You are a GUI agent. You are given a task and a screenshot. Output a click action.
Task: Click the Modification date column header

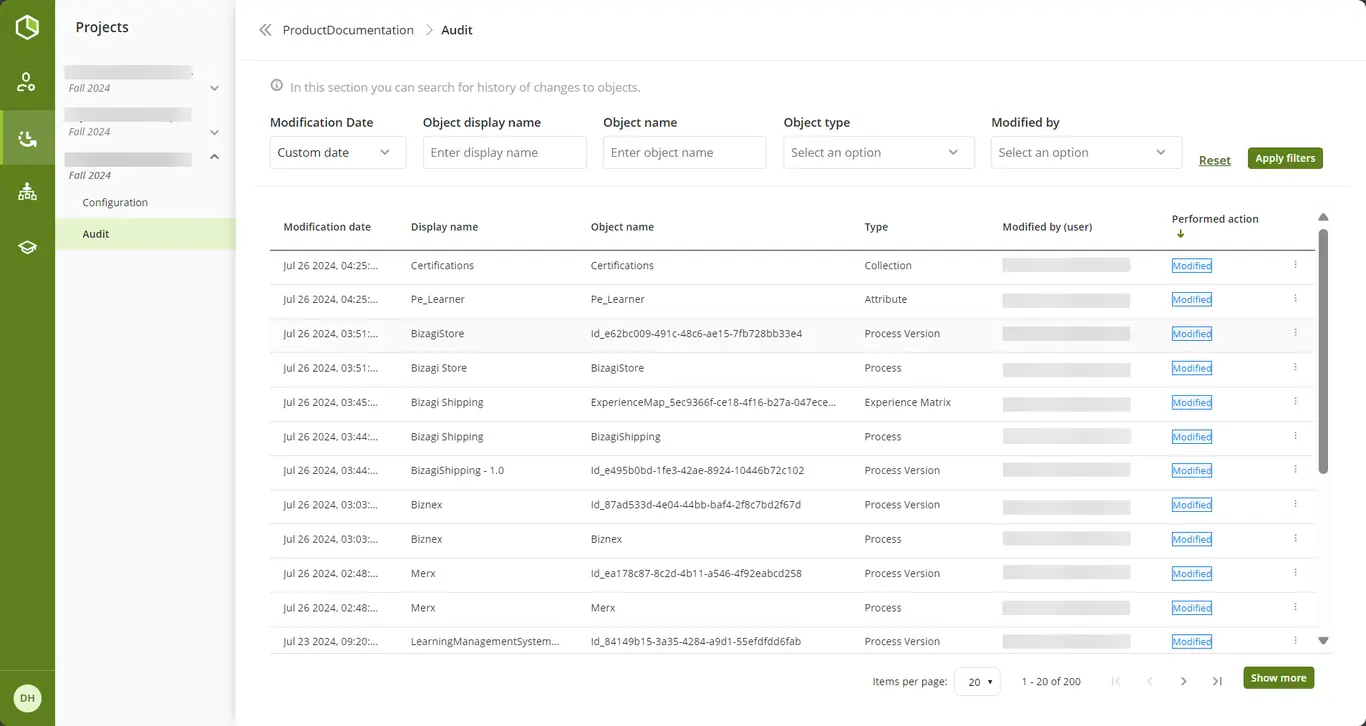327,227
